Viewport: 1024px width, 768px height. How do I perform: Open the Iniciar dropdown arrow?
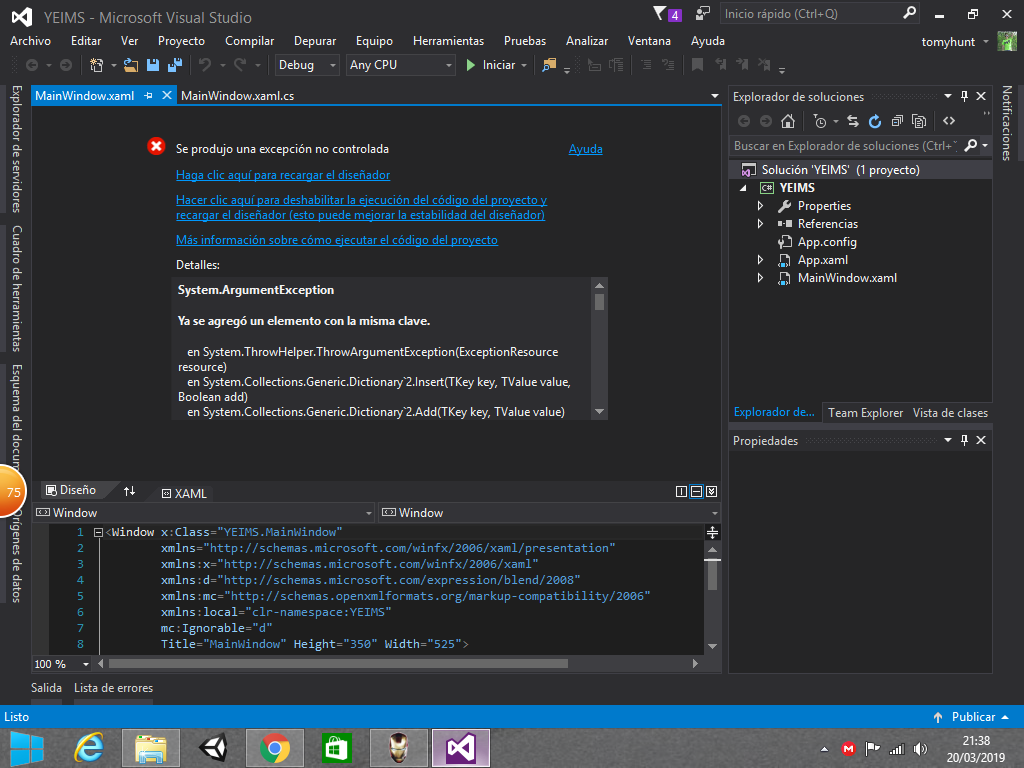click(x=524, y=65)
